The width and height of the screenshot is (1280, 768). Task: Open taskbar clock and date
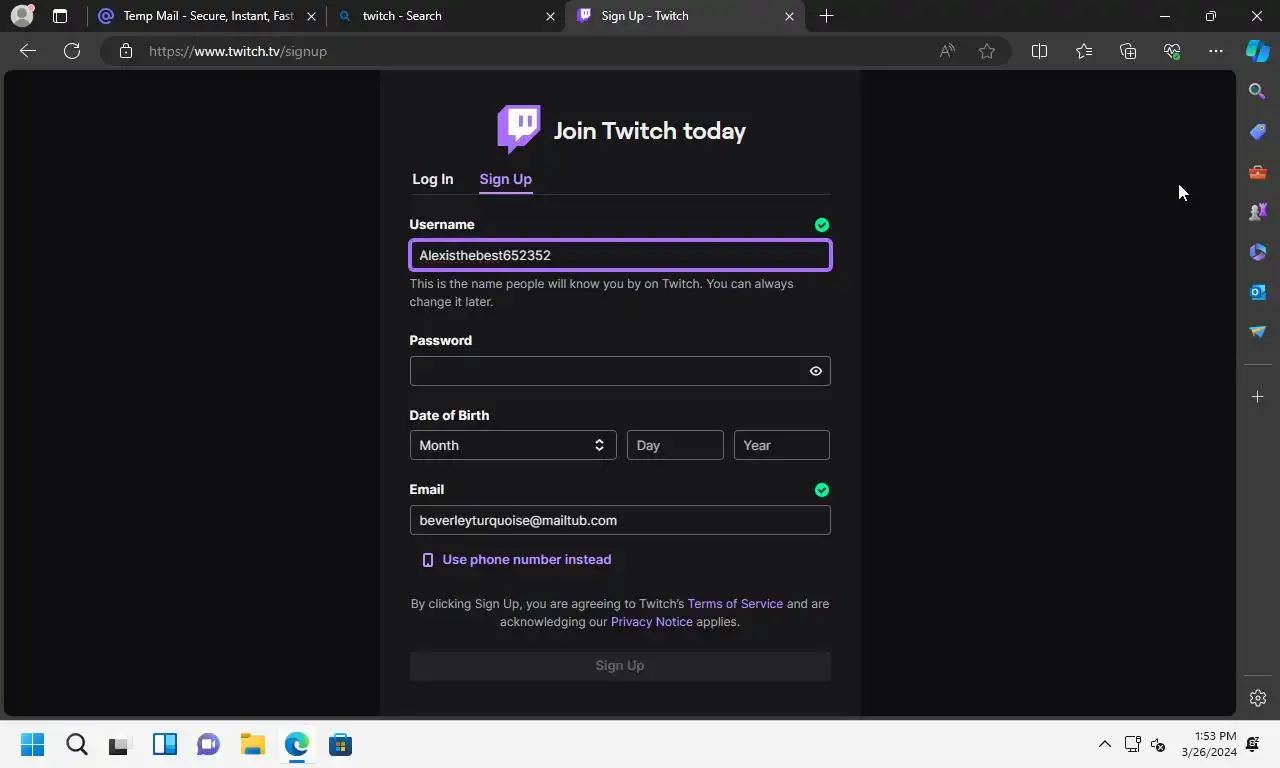pos(1209,744)
